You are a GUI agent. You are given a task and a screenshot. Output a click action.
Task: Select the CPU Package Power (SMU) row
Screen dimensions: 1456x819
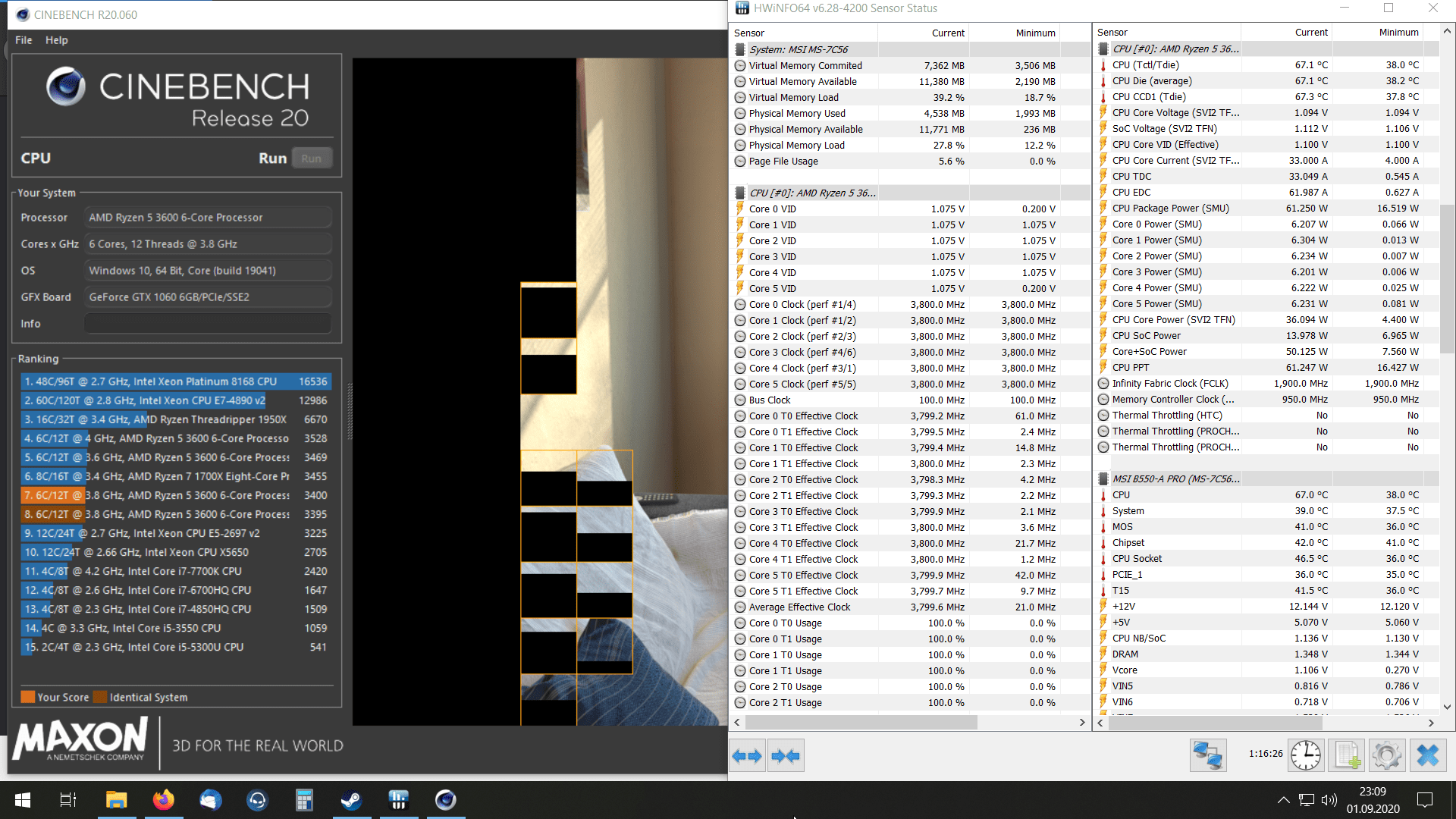1266,209
